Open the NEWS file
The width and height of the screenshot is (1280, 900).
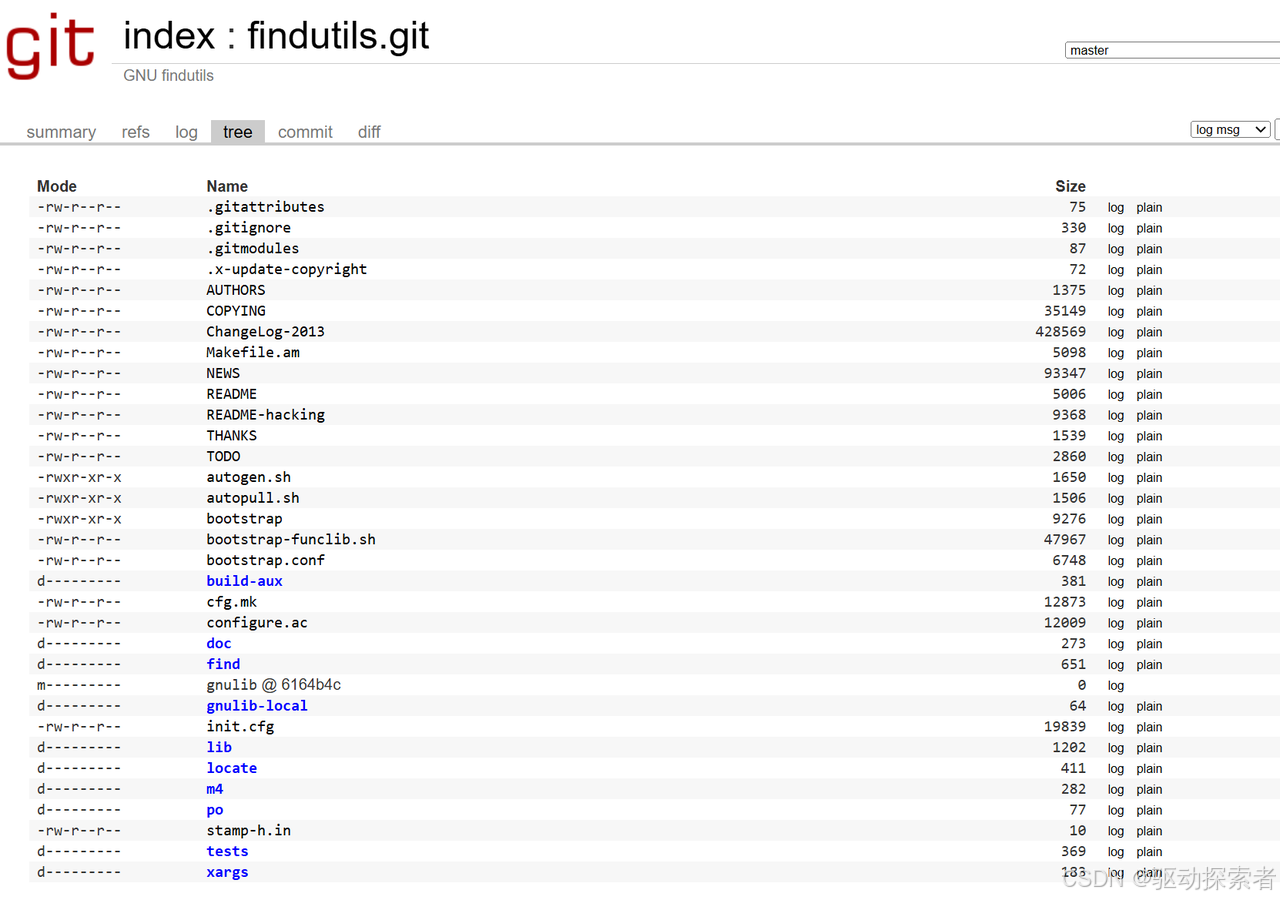223,373
